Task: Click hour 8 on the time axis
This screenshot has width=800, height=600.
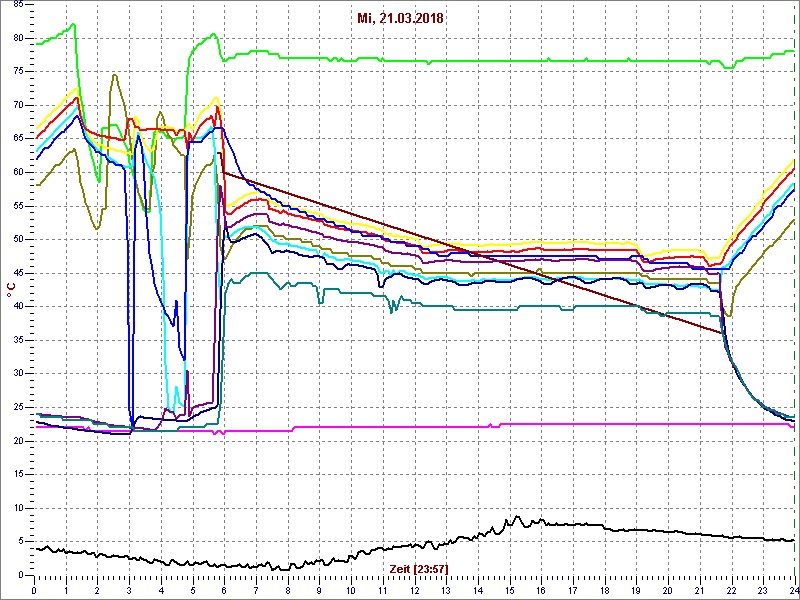Action: click(287, 590)
